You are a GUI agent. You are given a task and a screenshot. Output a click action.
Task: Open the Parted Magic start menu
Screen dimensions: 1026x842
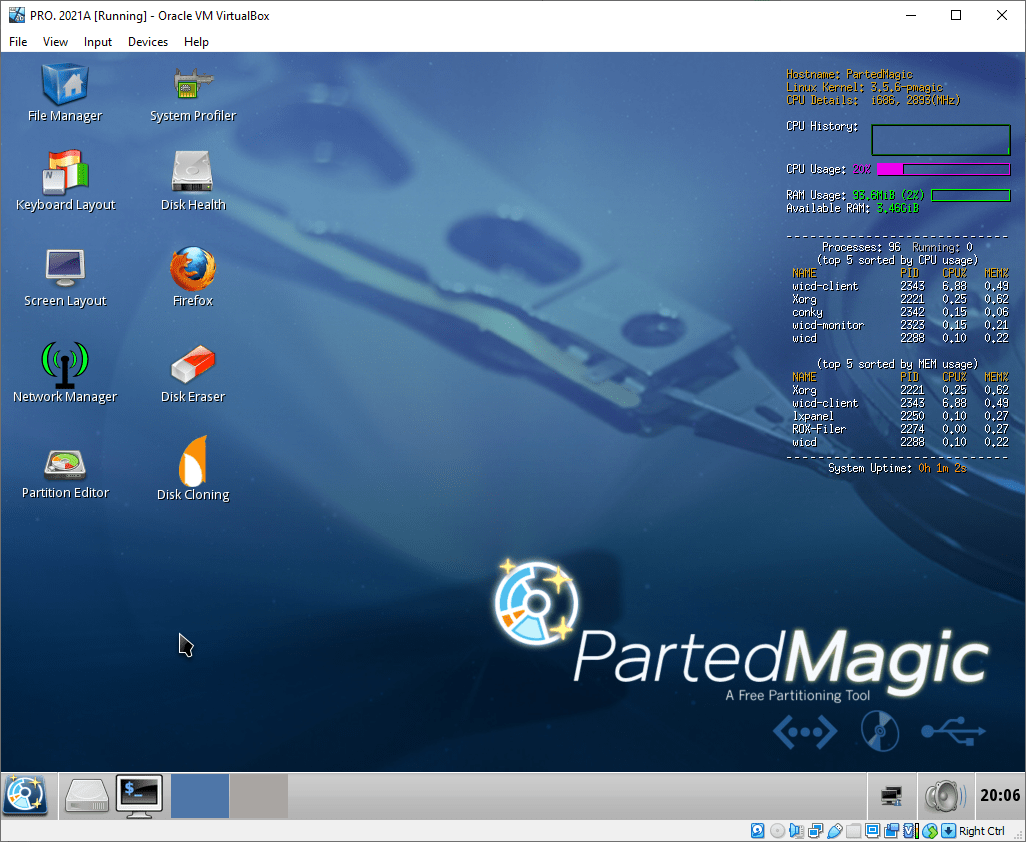26,796
